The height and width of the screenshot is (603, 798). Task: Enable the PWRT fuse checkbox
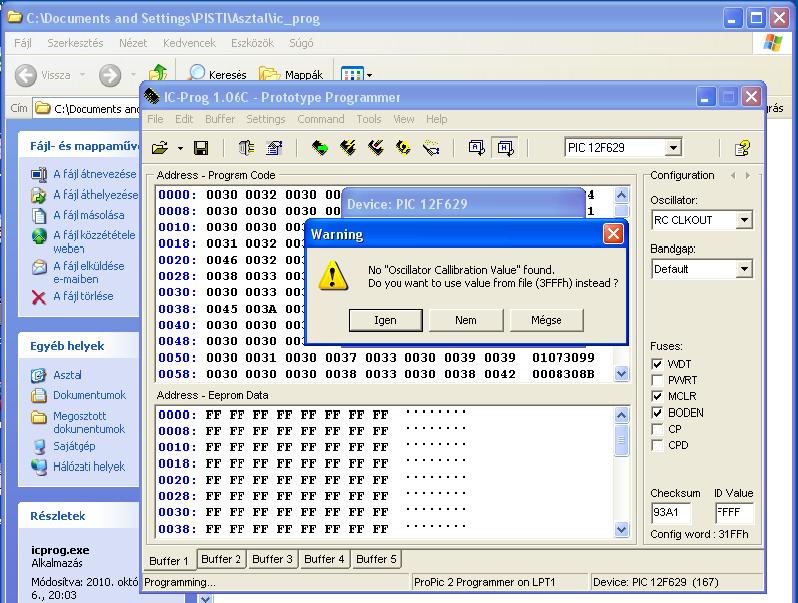(x=657, y=380)
